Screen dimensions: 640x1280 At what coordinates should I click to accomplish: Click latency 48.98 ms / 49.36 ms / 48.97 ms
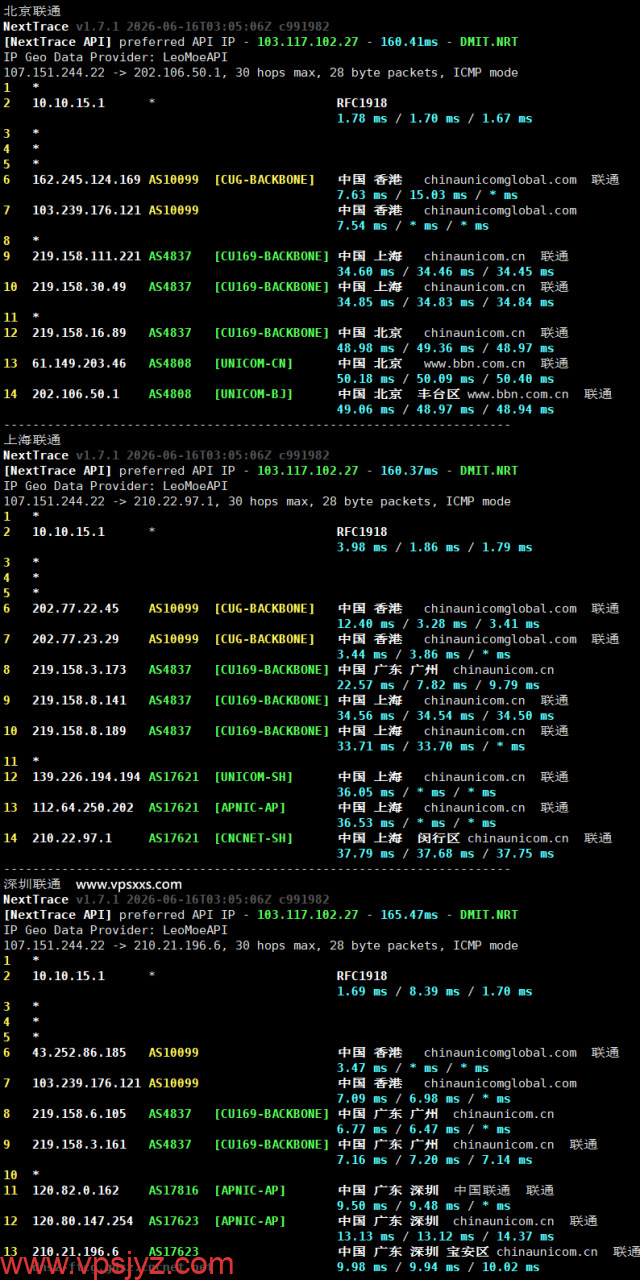pyautogui.click(x=446, y=348)
